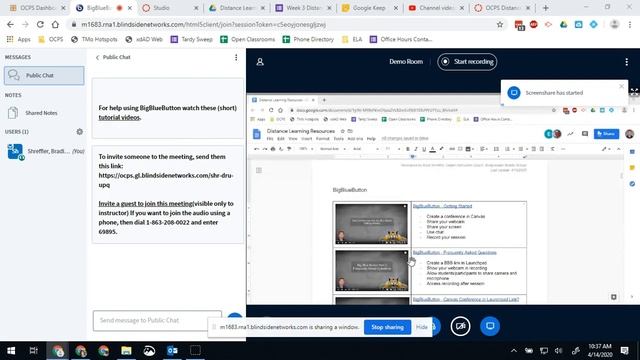The height and width of the screenshot is (360, 640).
Task: Open Open Classrooms bookmark
Action: click(247, 39)
